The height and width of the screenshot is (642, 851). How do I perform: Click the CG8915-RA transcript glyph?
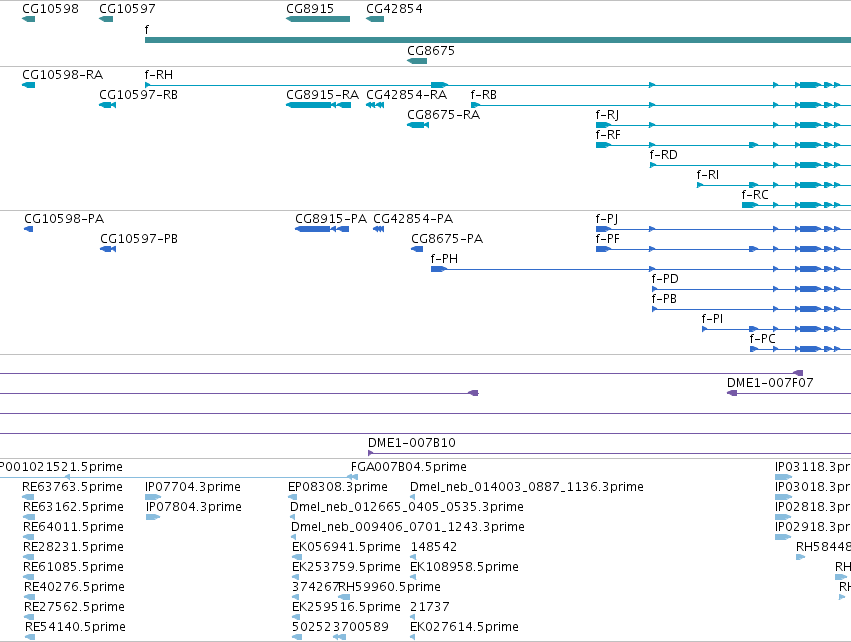[x=319, y=105]
